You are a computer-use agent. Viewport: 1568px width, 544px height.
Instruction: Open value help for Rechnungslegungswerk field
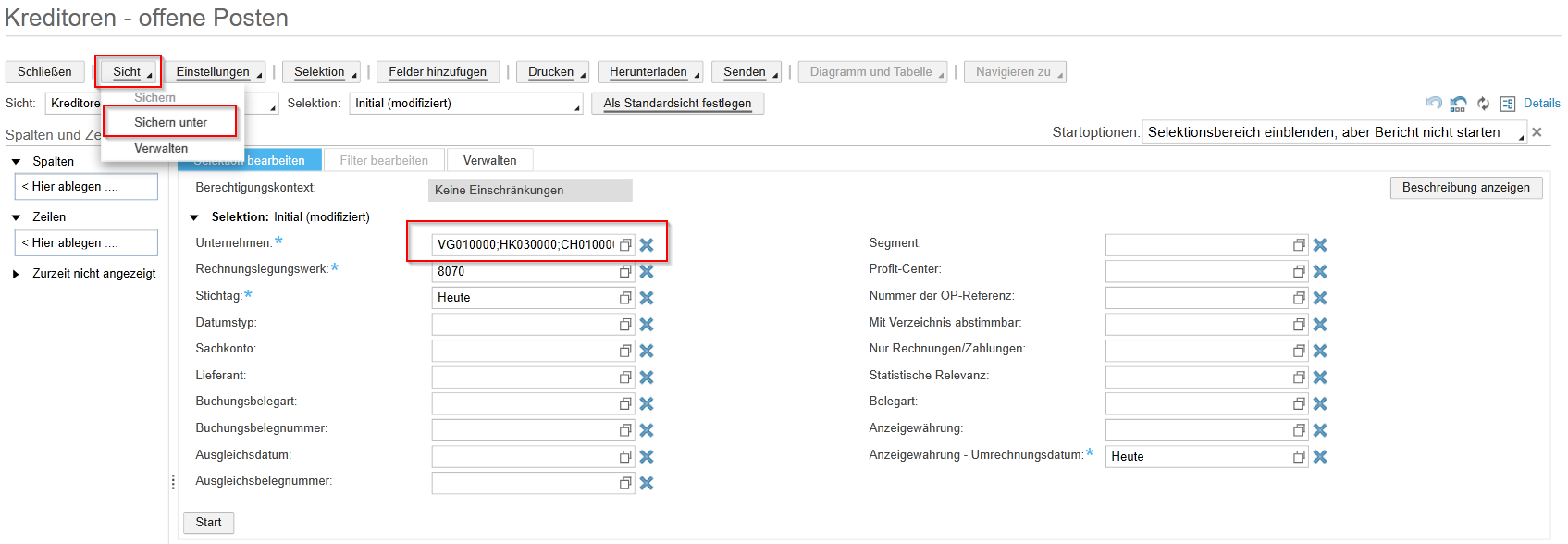click(625, 272)
